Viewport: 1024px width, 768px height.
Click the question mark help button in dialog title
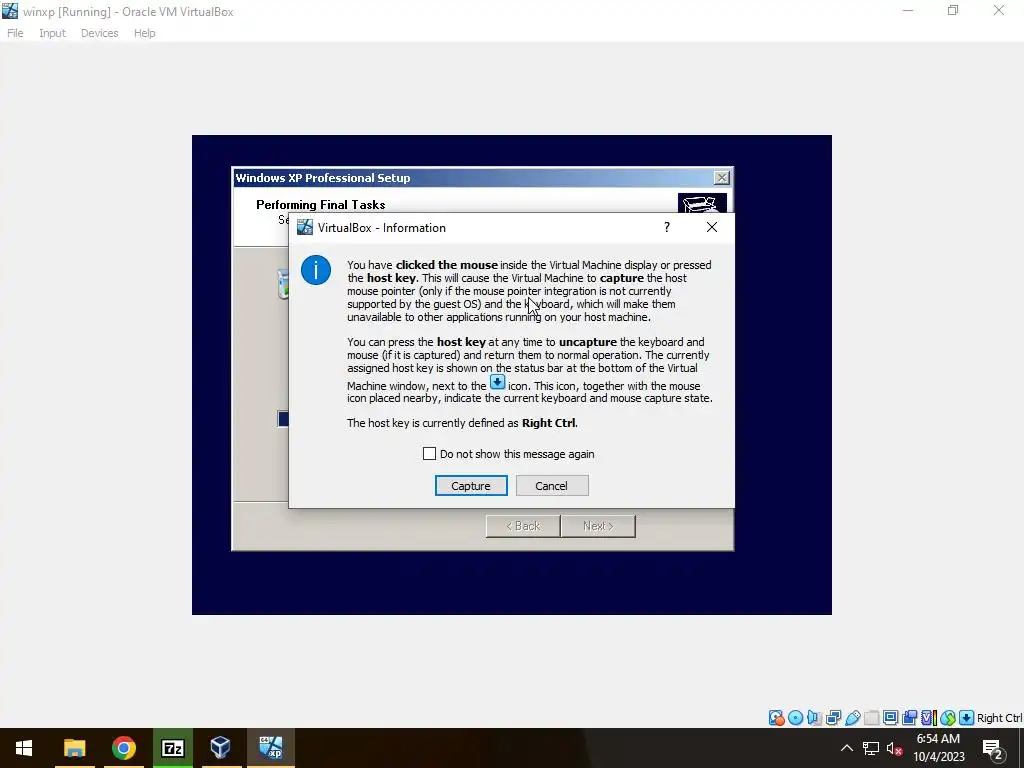(667, 227)
